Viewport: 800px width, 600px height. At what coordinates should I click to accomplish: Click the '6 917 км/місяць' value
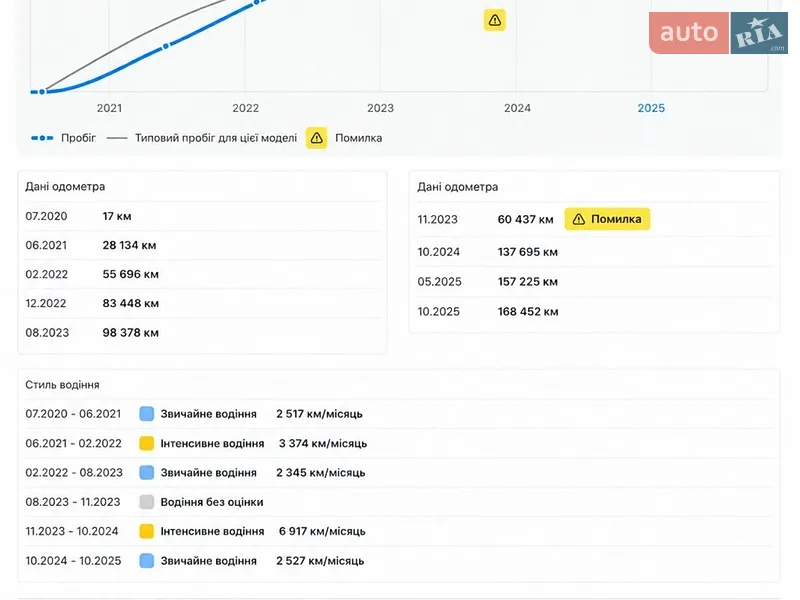322,531
